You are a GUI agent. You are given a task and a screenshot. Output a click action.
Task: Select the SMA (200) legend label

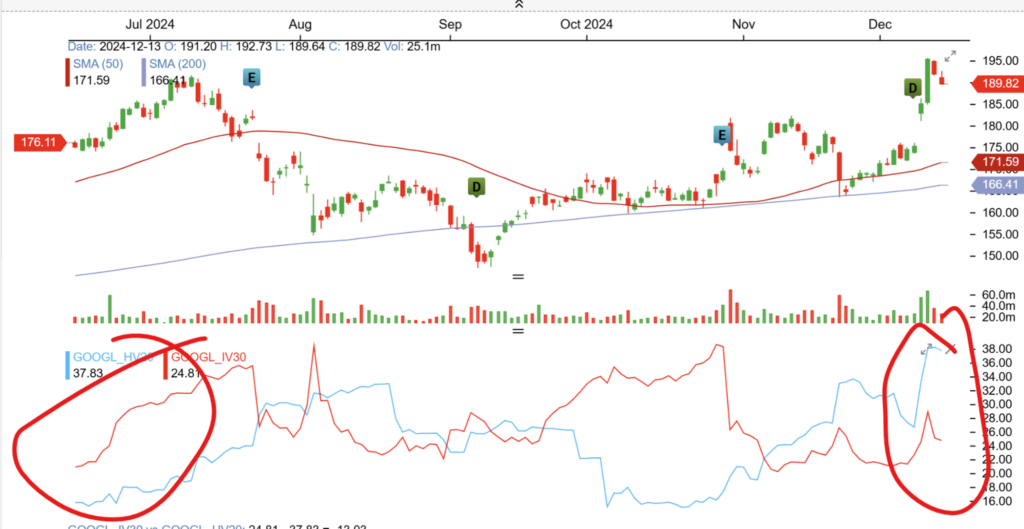pyautogui.click(x=177, y=64)
